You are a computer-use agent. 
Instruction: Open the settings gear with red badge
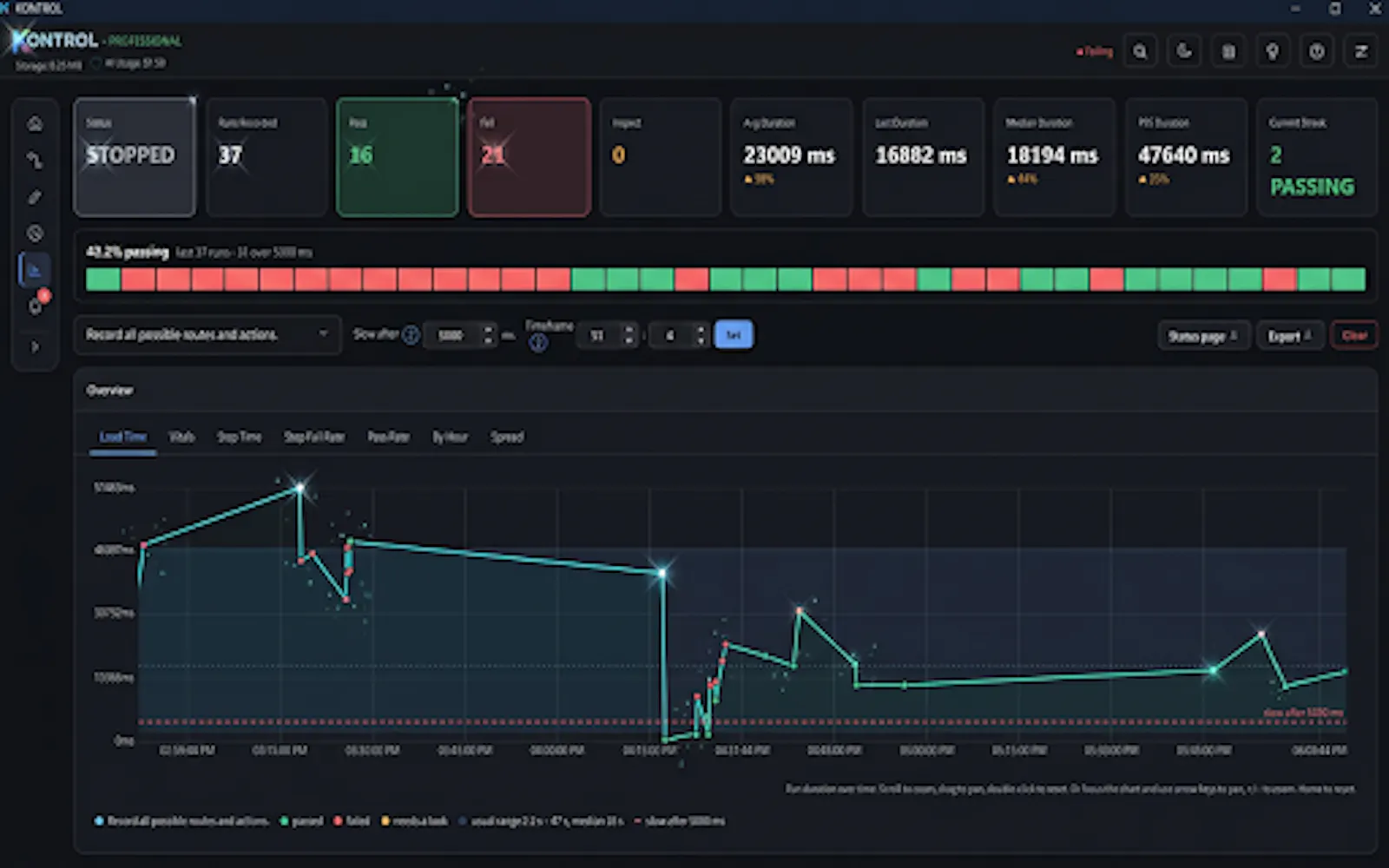click(x=36, y=306)
